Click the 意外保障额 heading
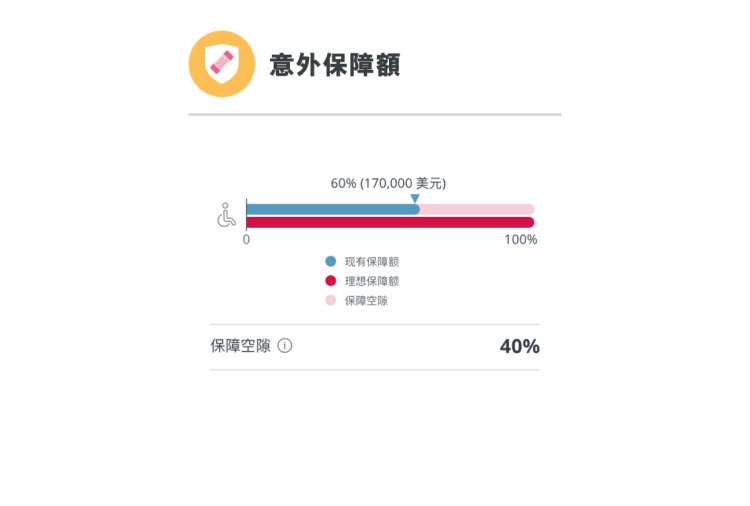 point(334,65)
